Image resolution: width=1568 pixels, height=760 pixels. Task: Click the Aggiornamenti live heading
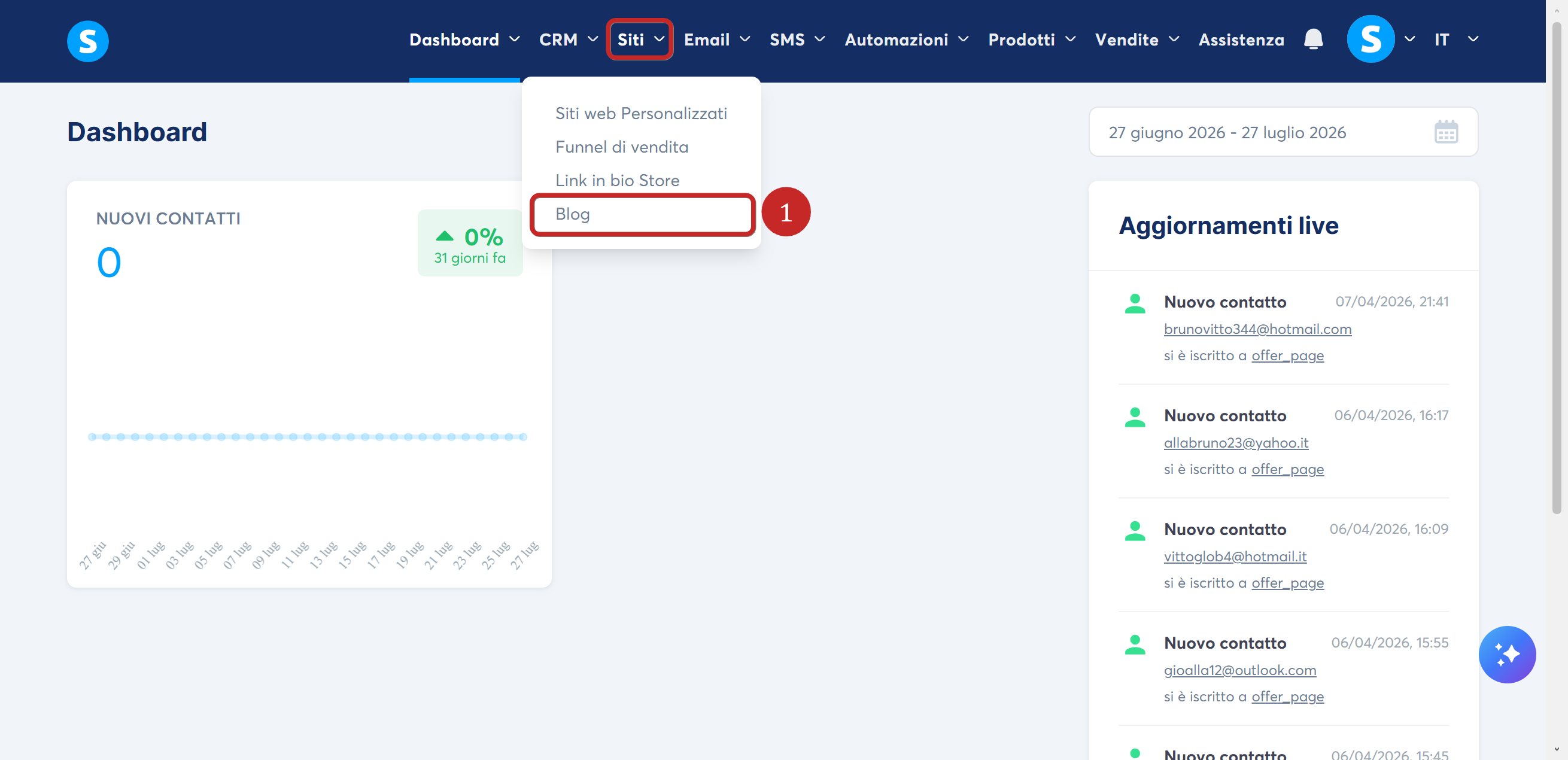click(1228, 226)
